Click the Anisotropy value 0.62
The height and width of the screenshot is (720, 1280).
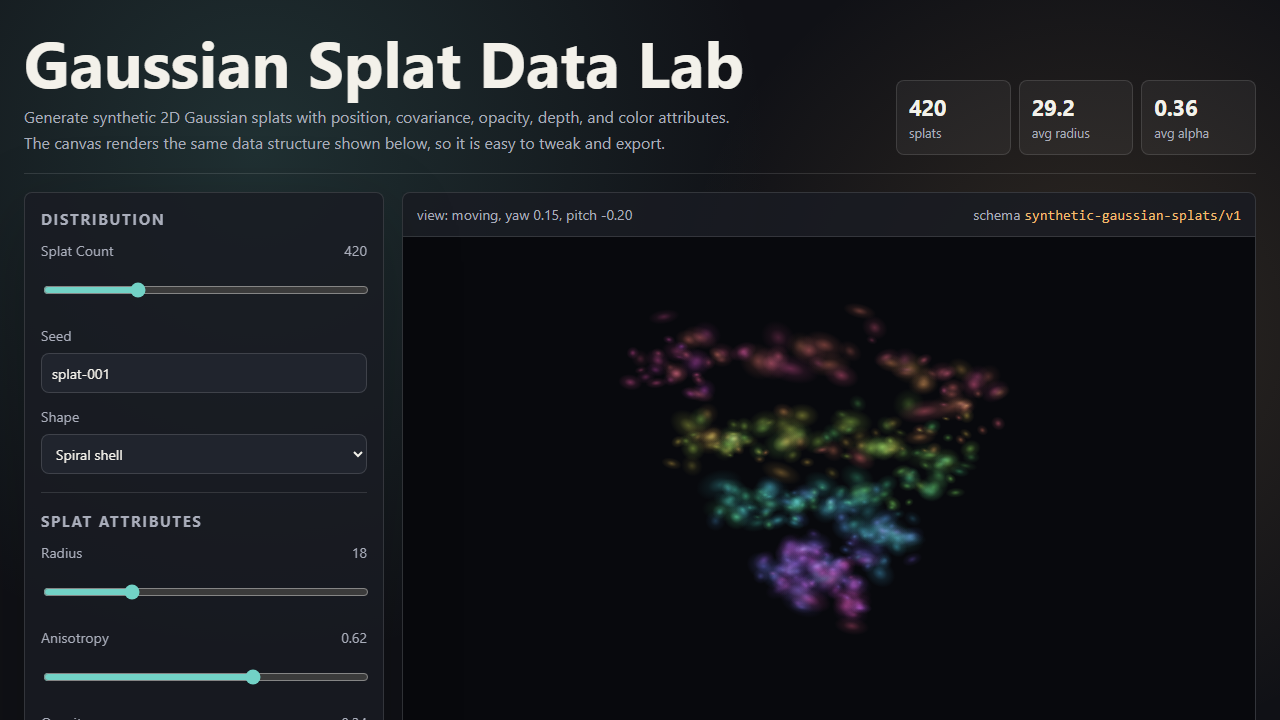(x=354, y=638)
